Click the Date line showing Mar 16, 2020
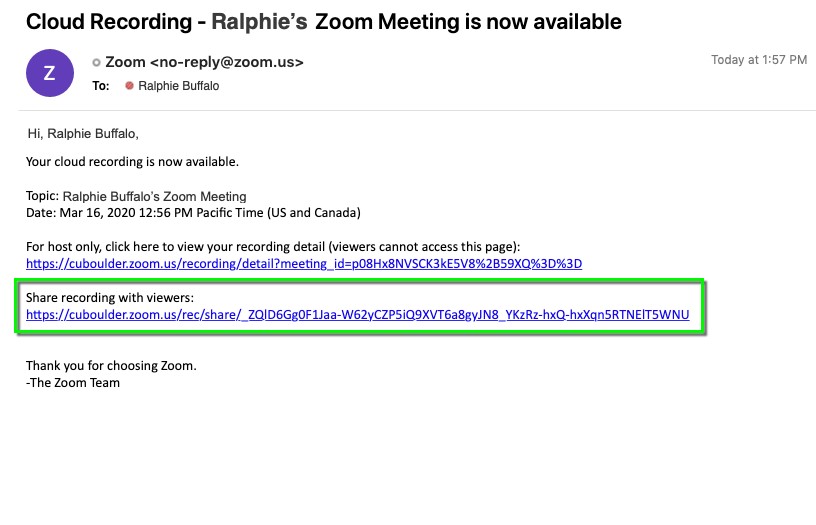Image resolution: width=816 pixels, height=525 pixels. pos(192,213)
